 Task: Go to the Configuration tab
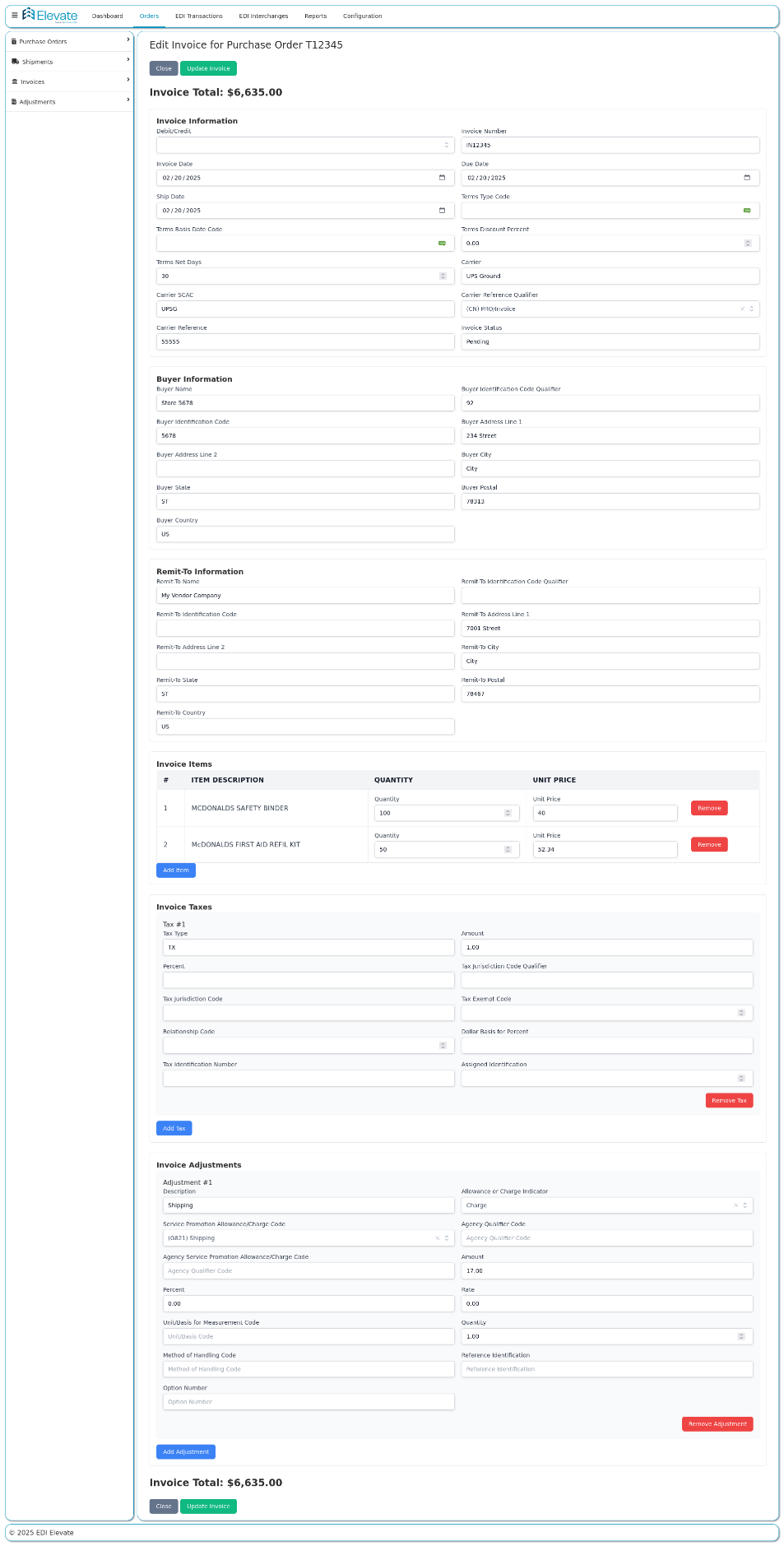(x=362, y=16)
